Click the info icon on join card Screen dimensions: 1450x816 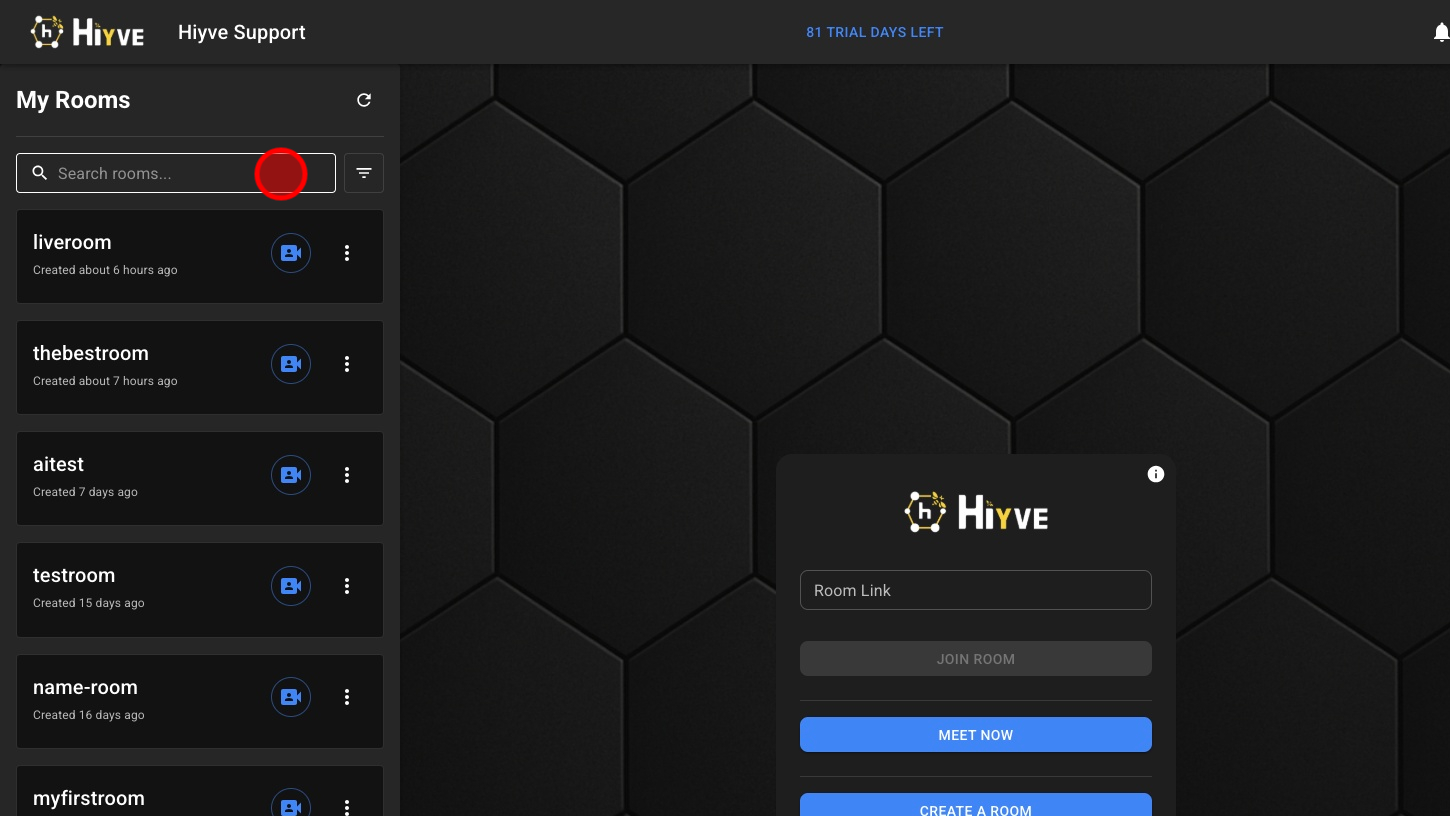tap(1156, 474)
